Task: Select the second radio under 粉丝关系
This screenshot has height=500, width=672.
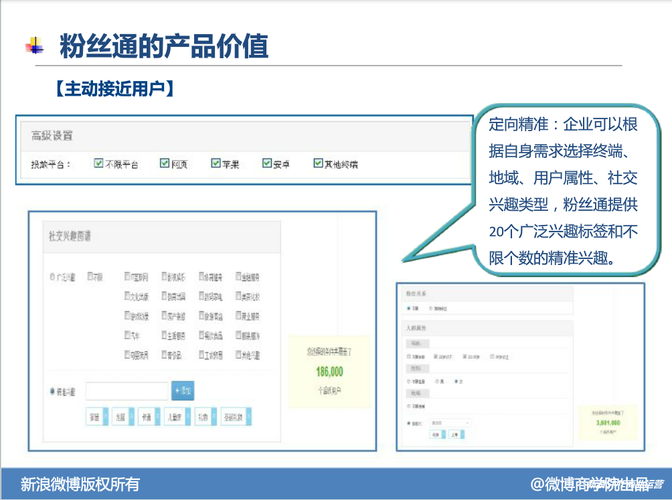Action: tap(431, 308)
